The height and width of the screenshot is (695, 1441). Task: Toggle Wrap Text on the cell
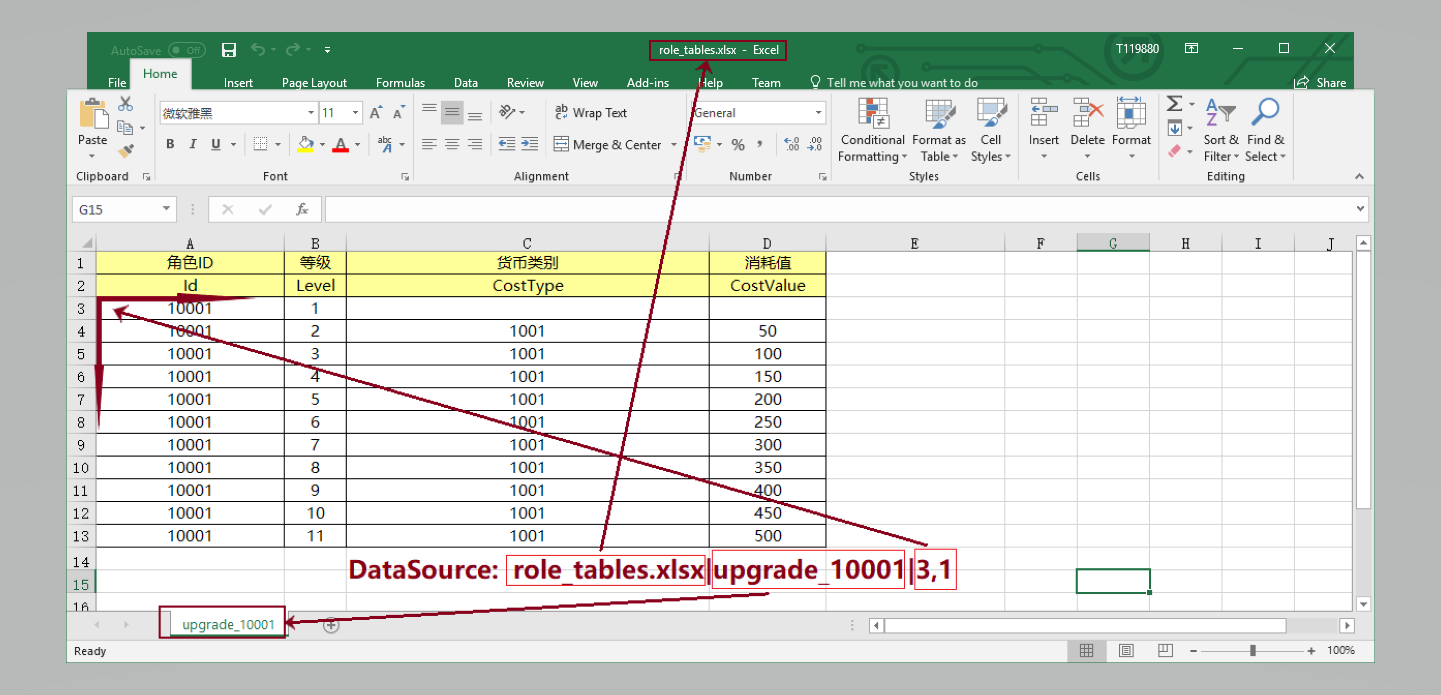click(x=590, y=113)
